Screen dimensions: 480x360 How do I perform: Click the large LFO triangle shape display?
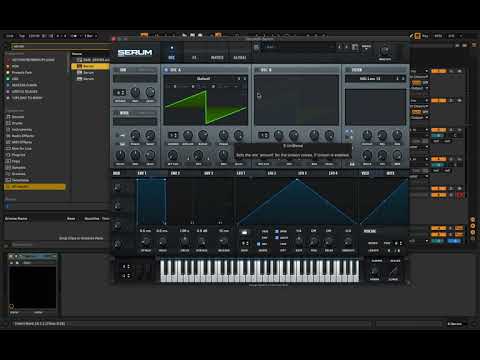tap(297, 202)
